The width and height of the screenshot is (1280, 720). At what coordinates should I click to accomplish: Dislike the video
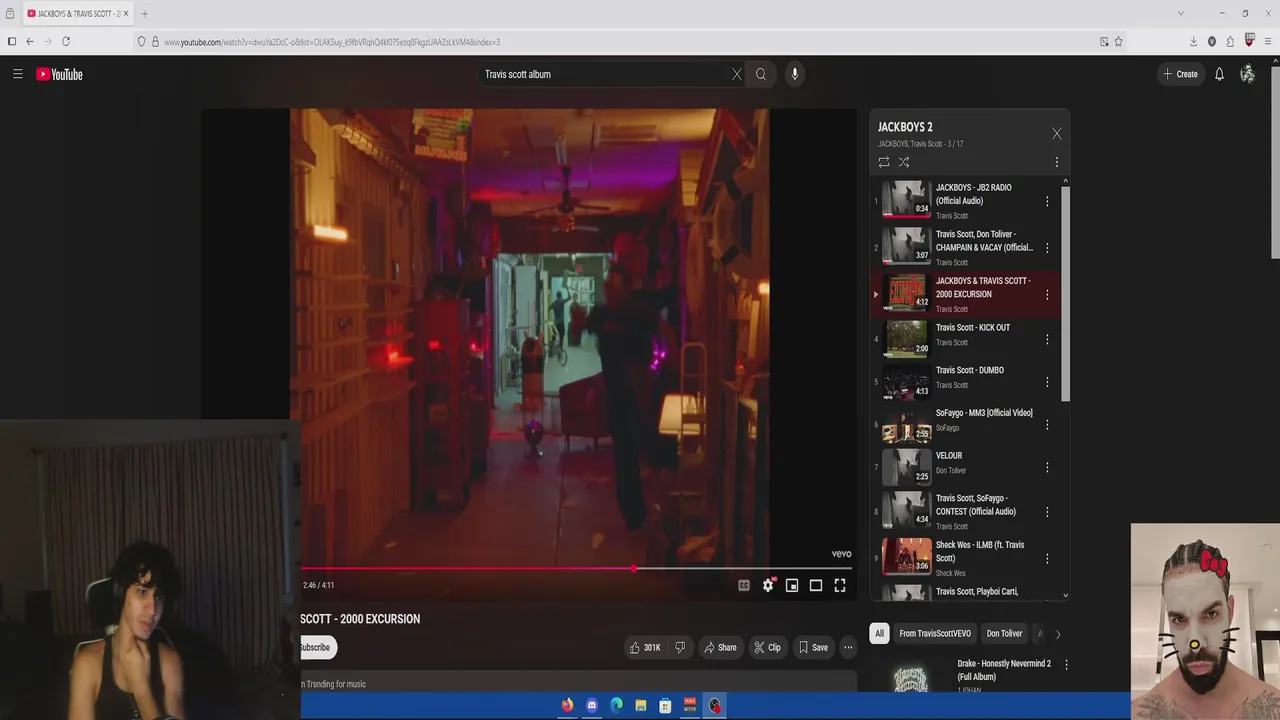[x=680, y=648]
